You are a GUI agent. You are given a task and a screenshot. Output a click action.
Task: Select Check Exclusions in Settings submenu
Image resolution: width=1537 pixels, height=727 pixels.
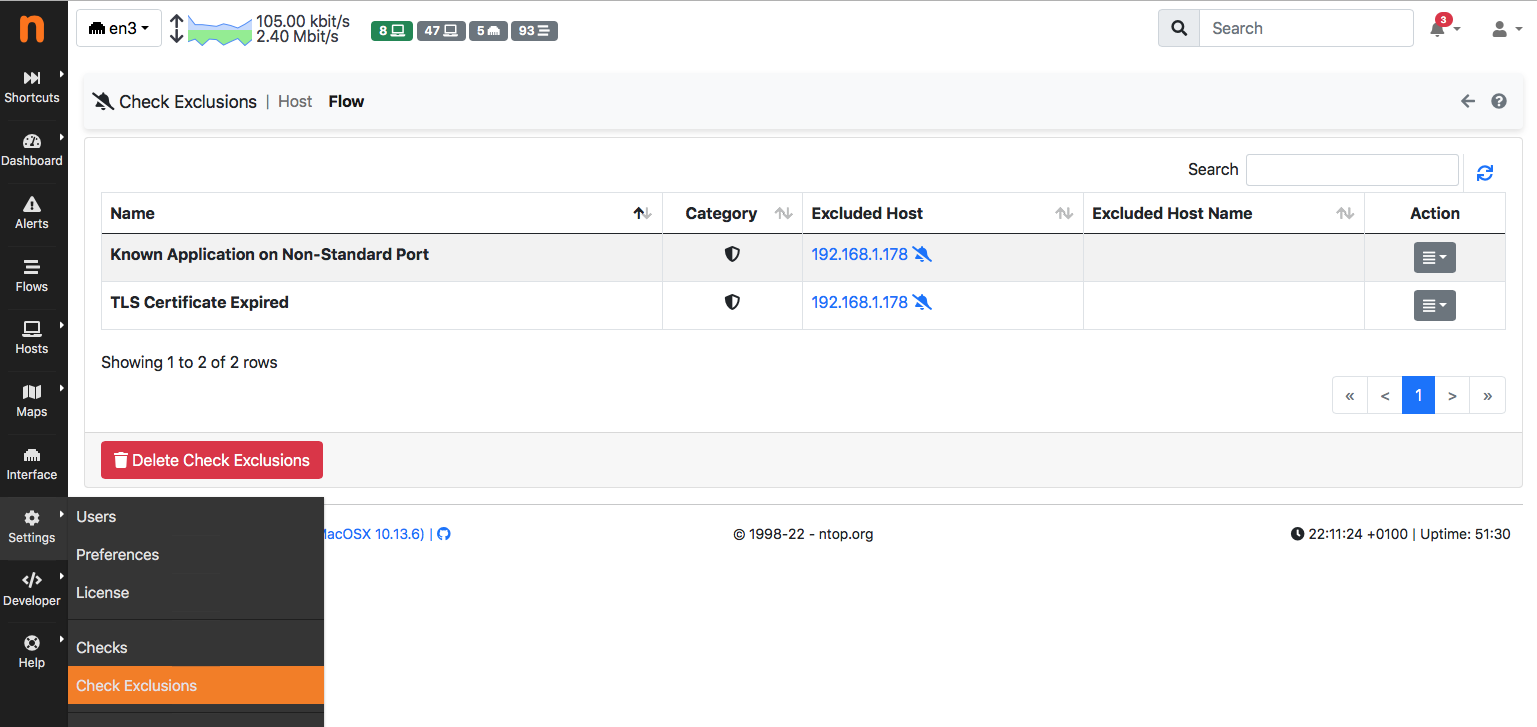pos(196,686)
